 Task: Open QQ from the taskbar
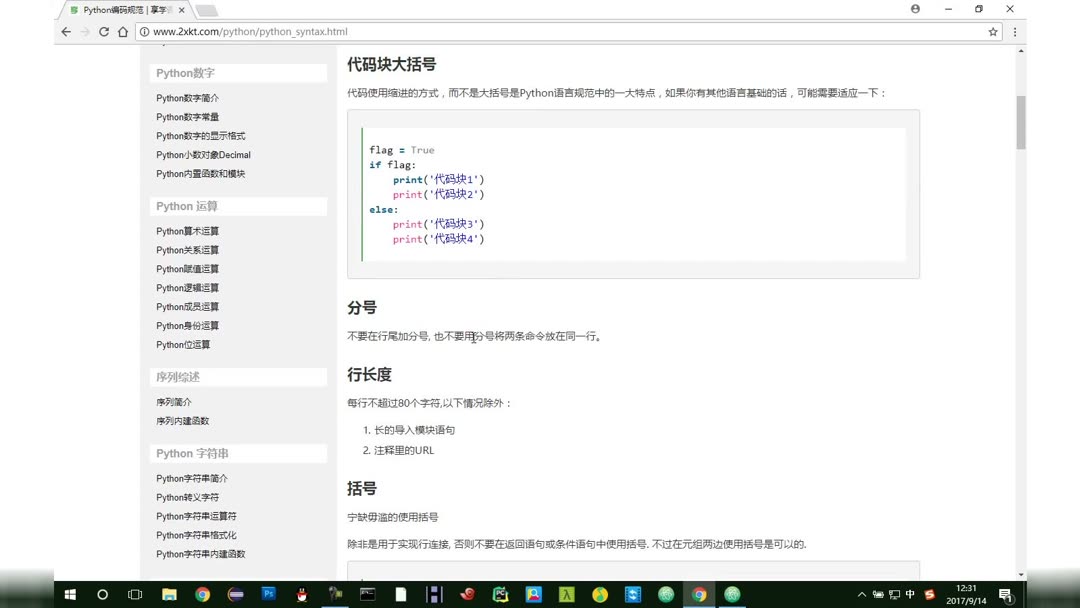click(x=301, y=594)
